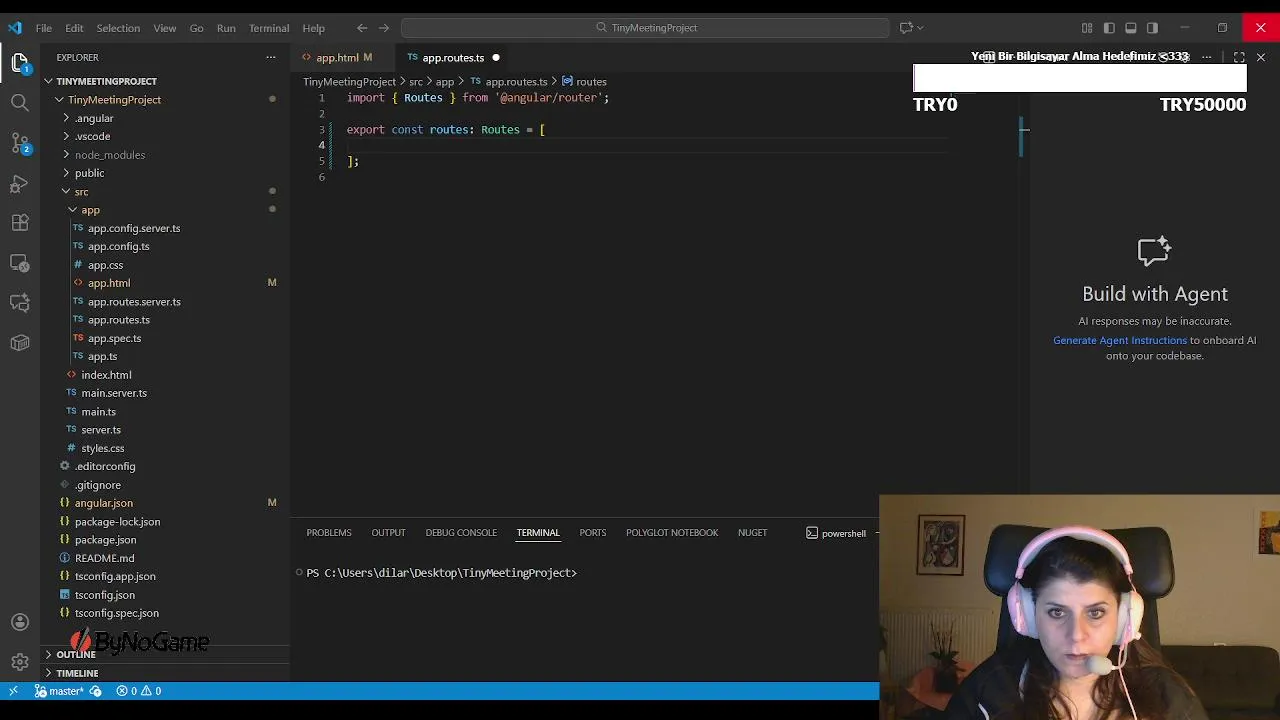The height and width of the screenshot is (720, 1280).
Task: Switch to the DEBUG CONSOLE tab
Action: click(x=461, y=533)
